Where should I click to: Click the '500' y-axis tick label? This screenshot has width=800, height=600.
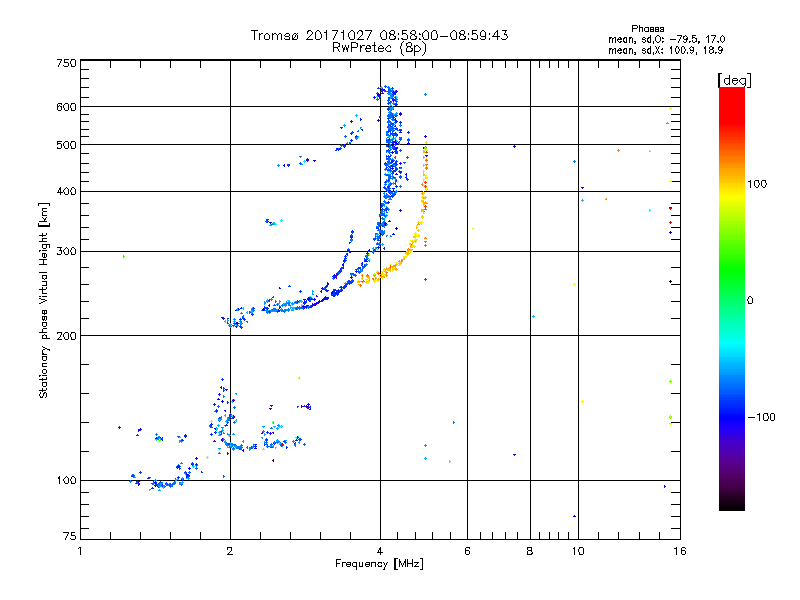coord(66,145)
